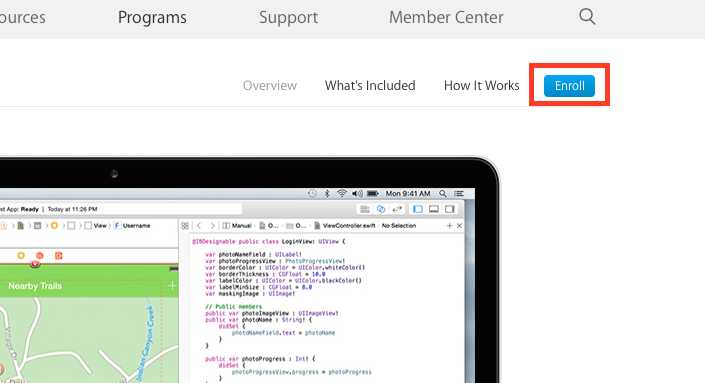Open the What's Included section
Image resolution: width=705 pixels, height=383 pixels.
coord(370,85)
